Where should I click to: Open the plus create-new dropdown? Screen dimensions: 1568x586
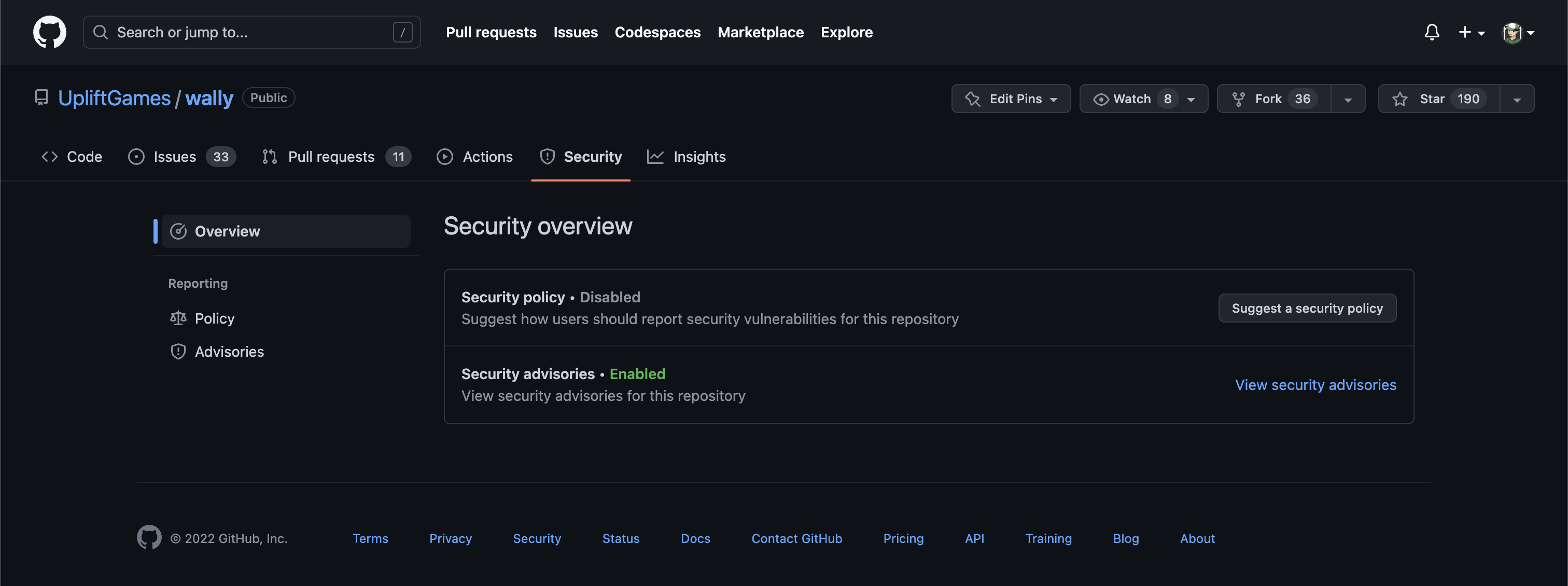click(1471, 32)
